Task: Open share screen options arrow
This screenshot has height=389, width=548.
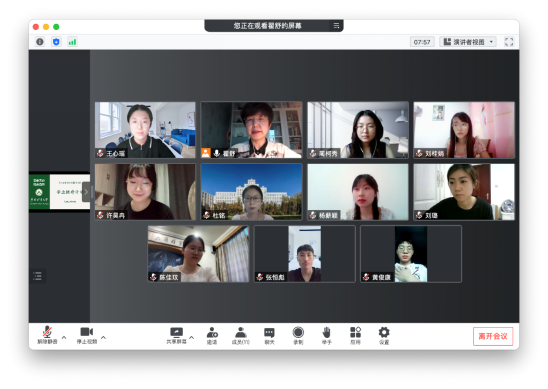Action: 192,338
